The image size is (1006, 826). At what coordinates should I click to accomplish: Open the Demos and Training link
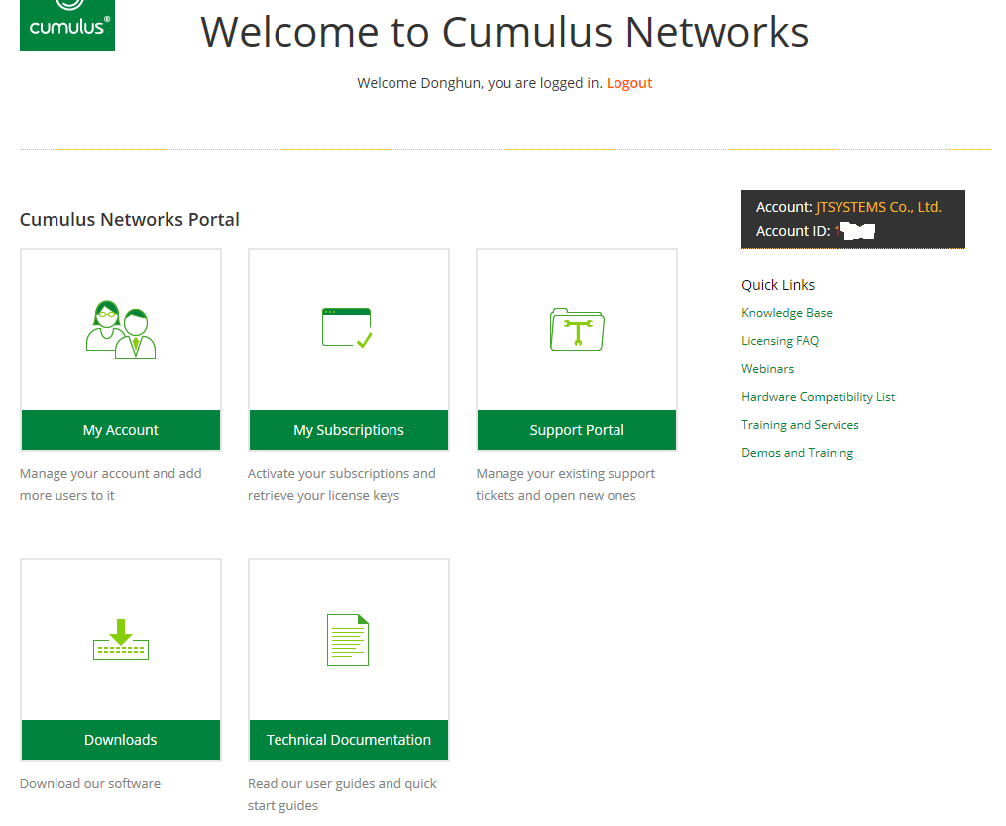(x=797, y=453)
